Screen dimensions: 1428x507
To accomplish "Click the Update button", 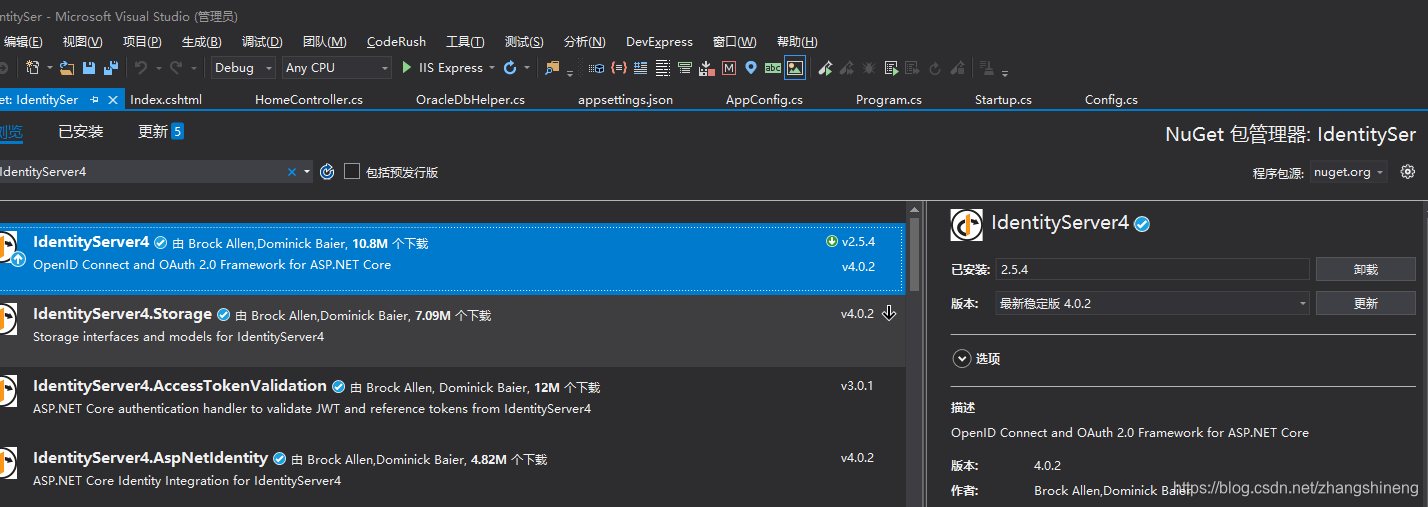I will 1365,303.
